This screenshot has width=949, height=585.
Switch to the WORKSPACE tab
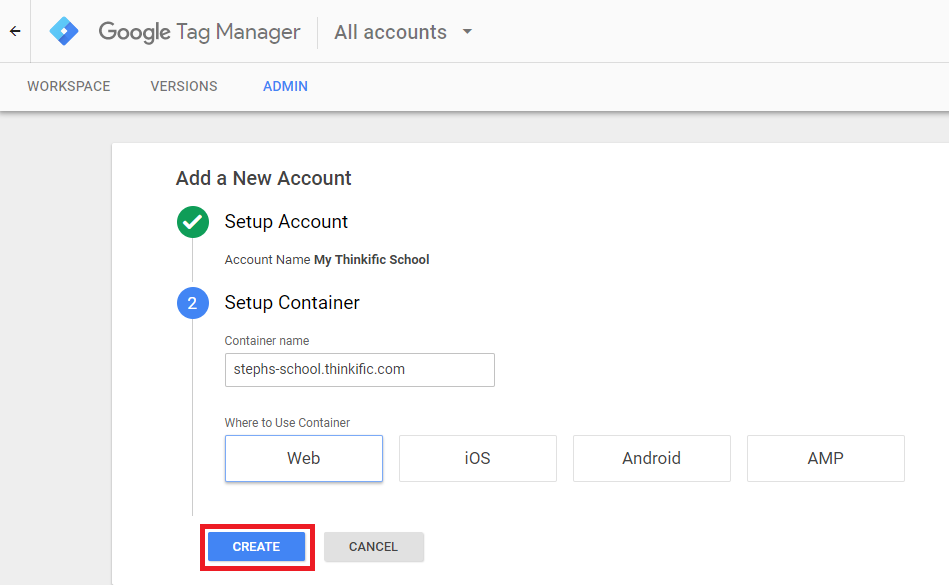pos(68,86)
